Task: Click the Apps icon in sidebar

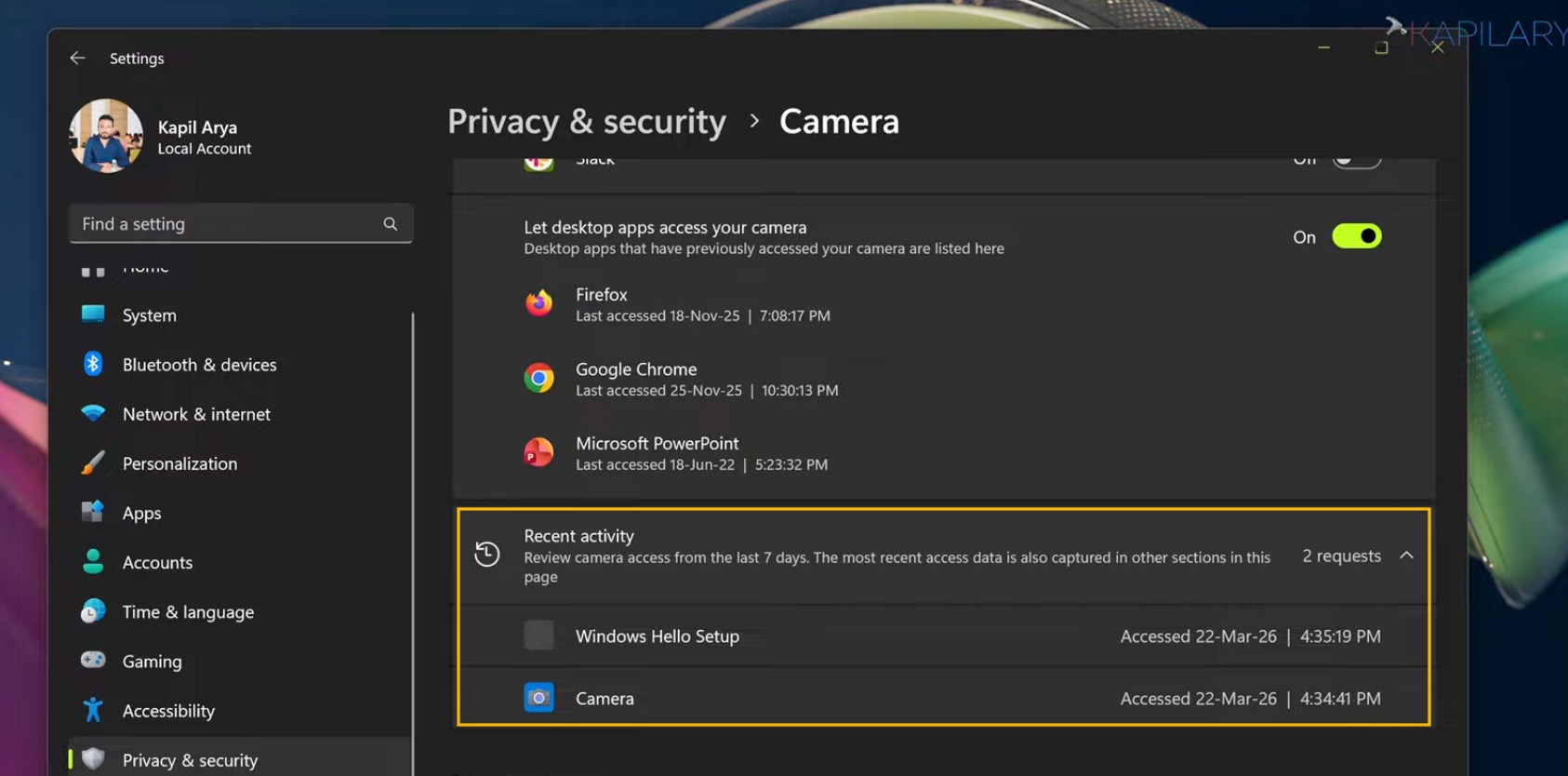Action: [93, 512]
